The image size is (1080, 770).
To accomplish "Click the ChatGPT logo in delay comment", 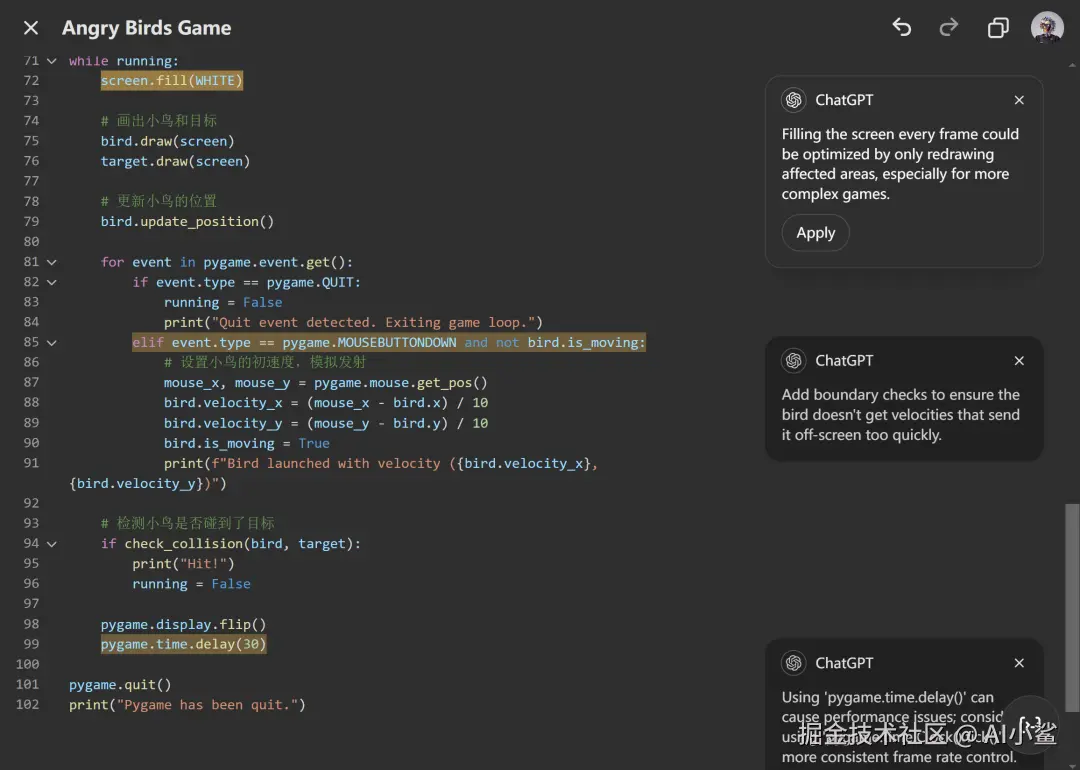I will pos(793,663).
